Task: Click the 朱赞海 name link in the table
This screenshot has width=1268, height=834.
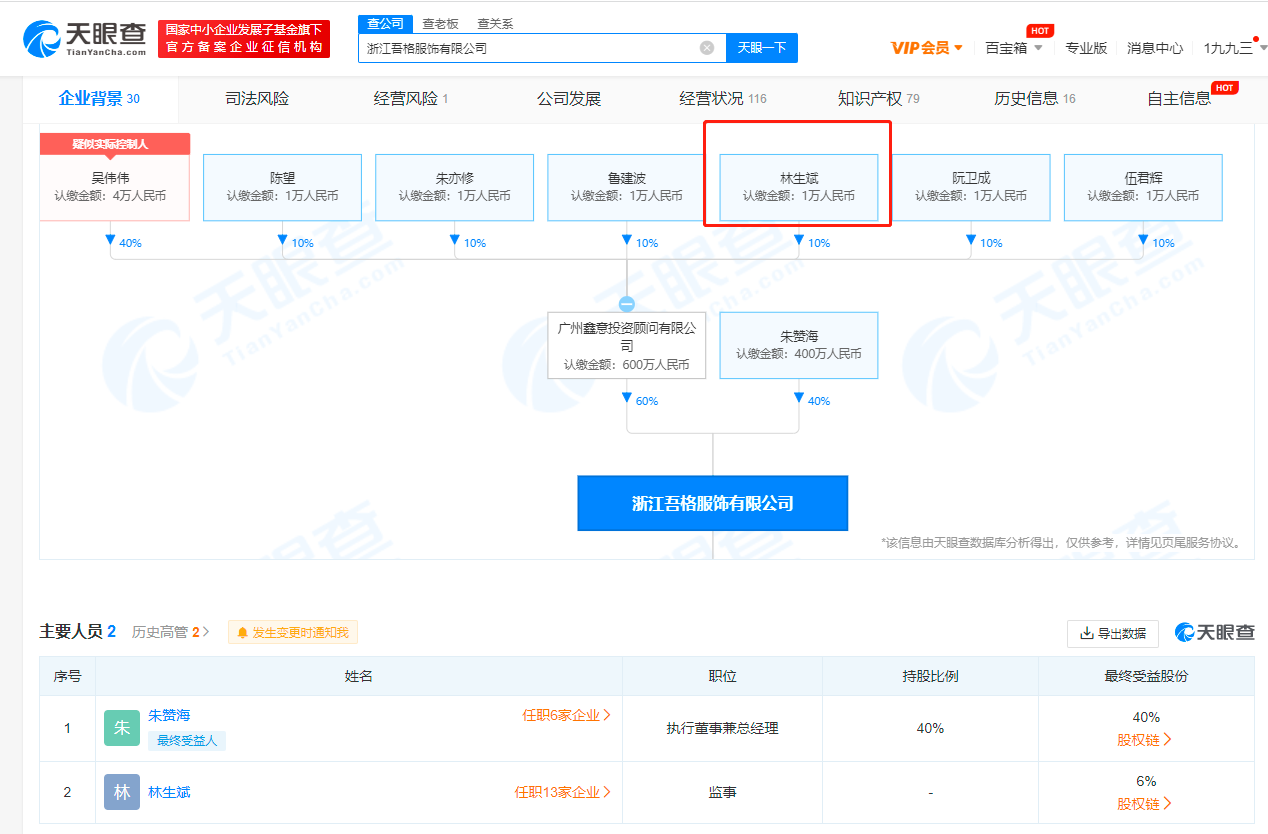Action: point(169,715)
